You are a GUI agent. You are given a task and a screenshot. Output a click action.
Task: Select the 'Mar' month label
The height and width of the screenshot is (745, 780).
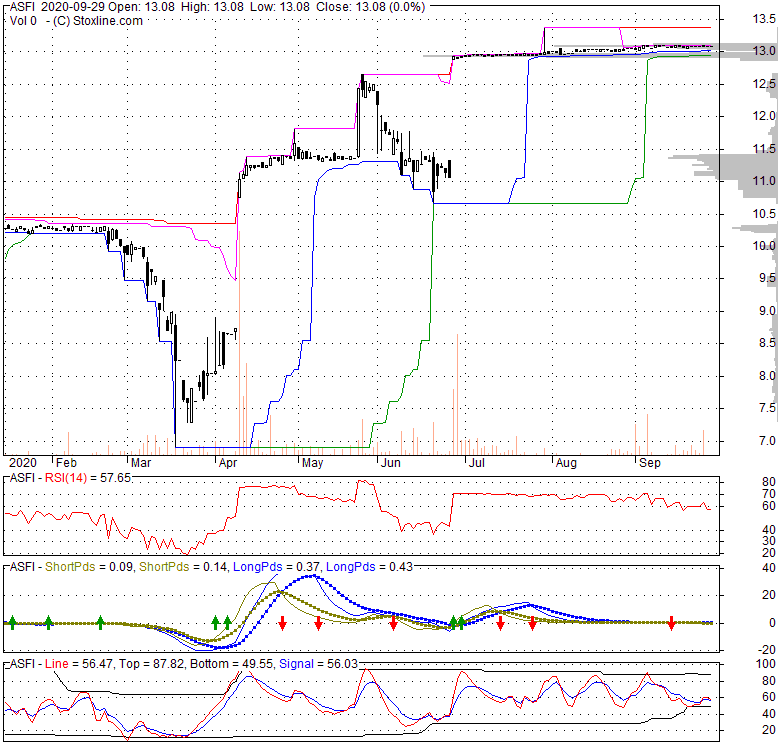(141, 463)
